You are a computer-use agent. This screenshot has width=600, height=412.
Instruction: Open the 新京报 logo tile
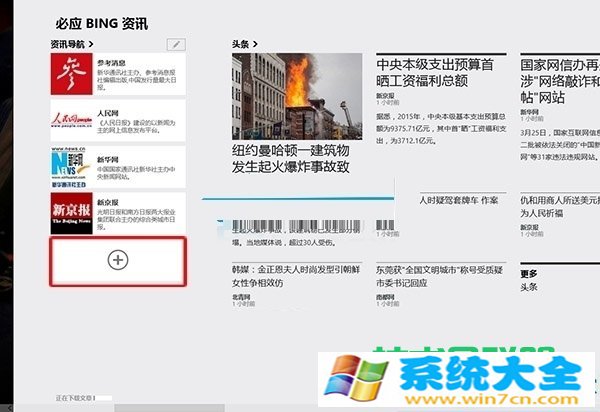pyautogui.click(x=72, y=213)
